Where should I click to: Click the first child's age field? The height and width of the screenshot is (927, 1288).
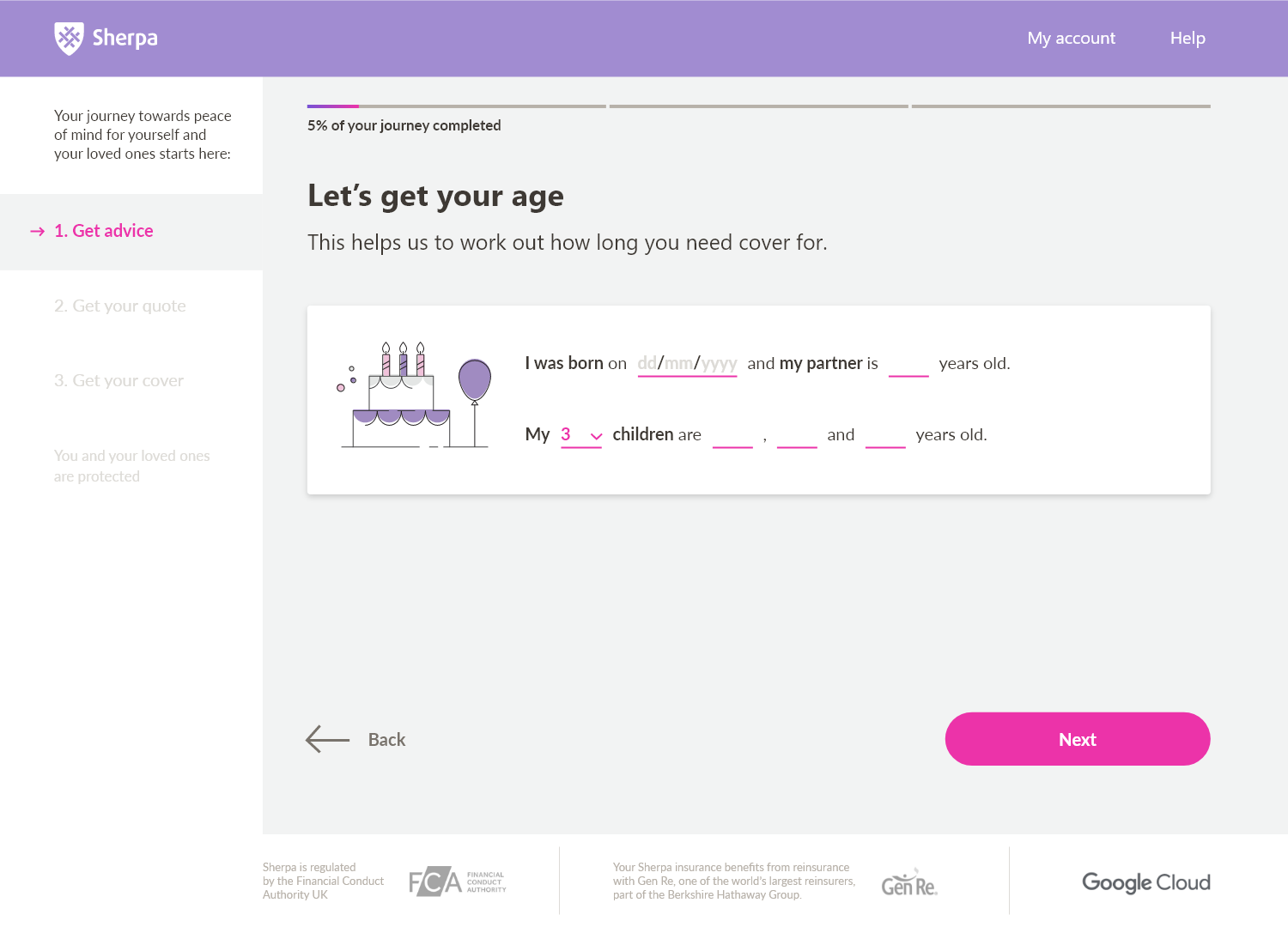click(732, 435)
